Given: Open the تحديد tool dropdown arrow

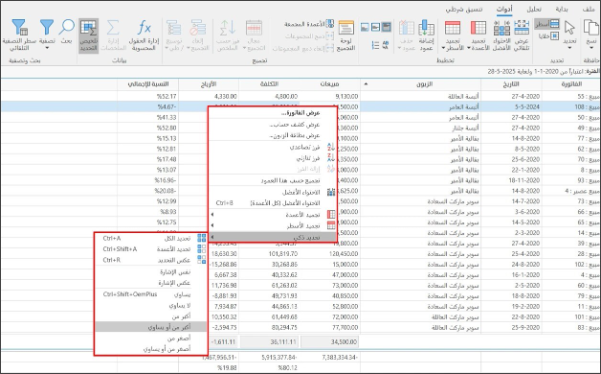Looking at the screenshot, I should (570, 48).
